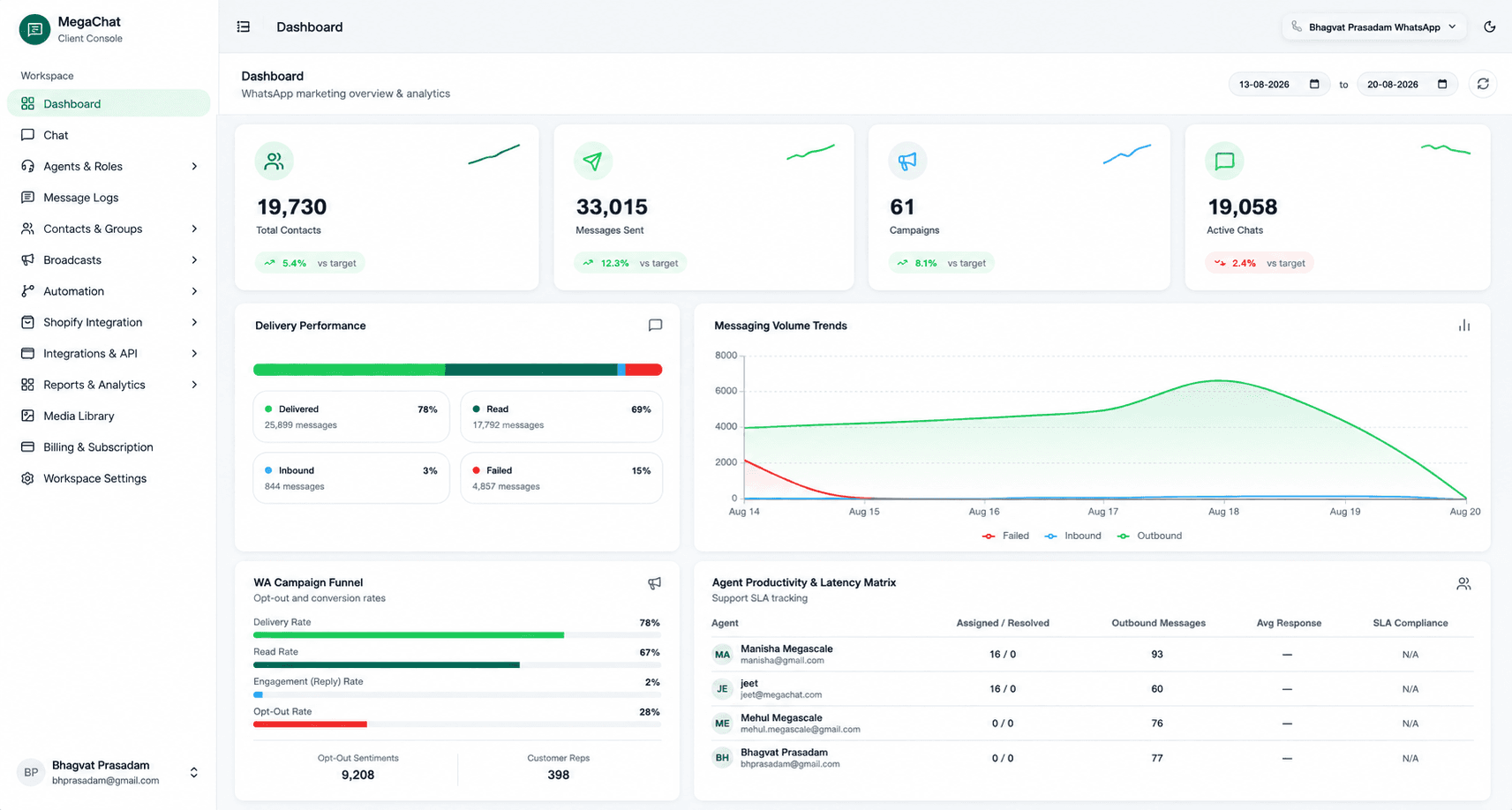Switch to dark mode moon icon
Screen dimensions: 1512x810
pyautogui.click(x=1489, y=27)
